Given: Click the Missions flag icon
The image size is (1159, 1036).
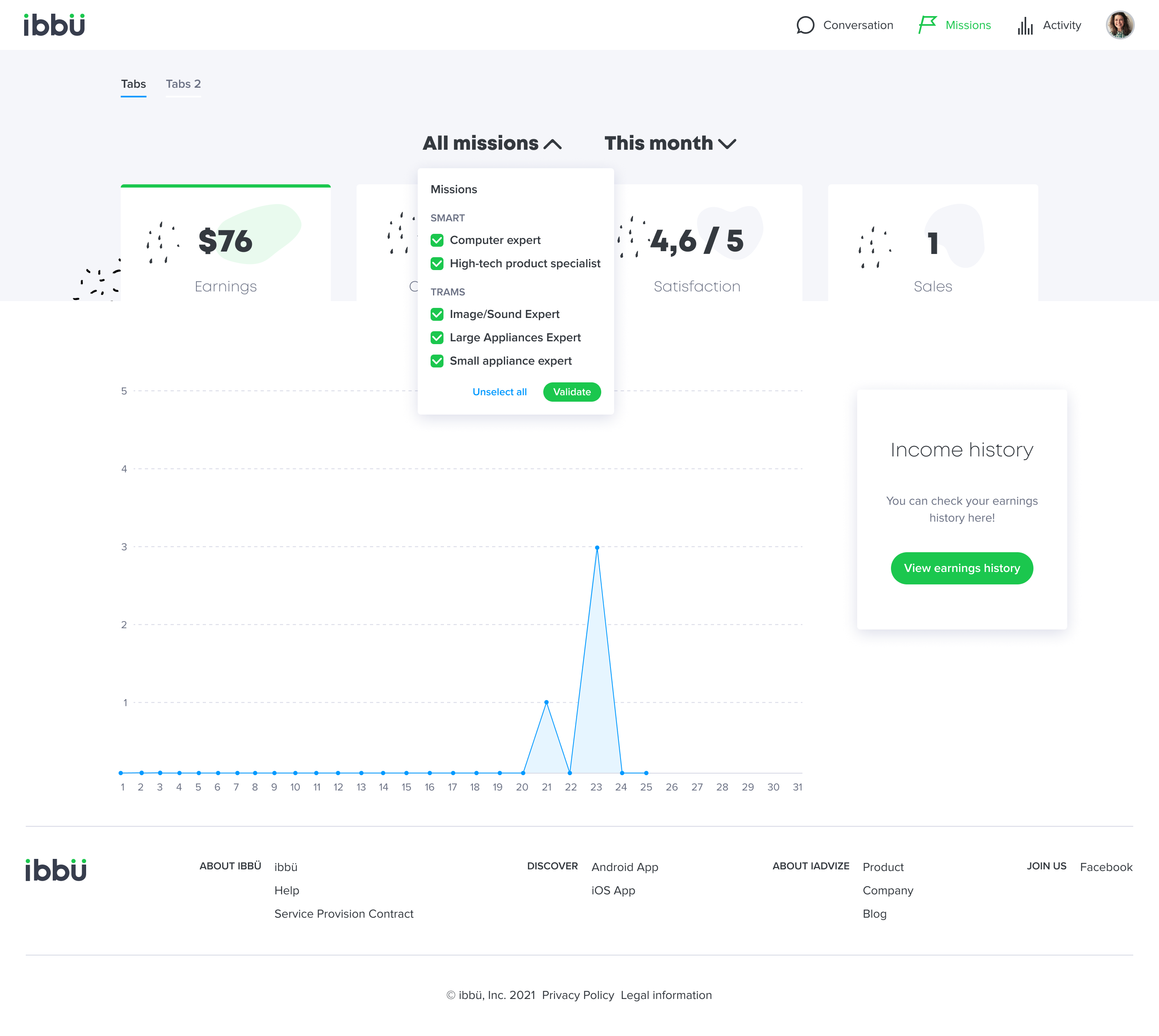Looking at the screenshot, I should (x=927, y=25).
